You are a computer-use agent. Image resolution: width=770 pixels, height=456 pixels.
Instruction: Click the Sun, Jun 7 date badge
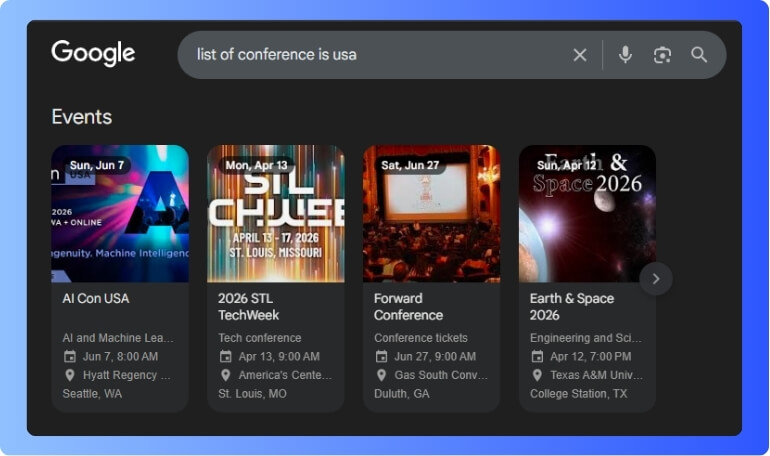point(97,165)
